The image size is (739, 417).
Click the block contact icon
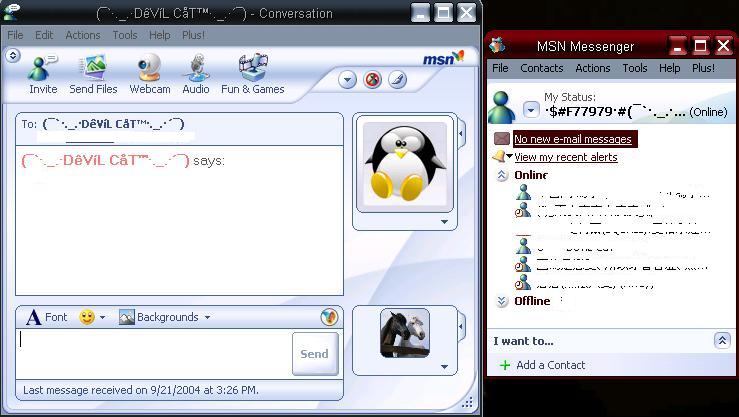(x=372, y=80)
